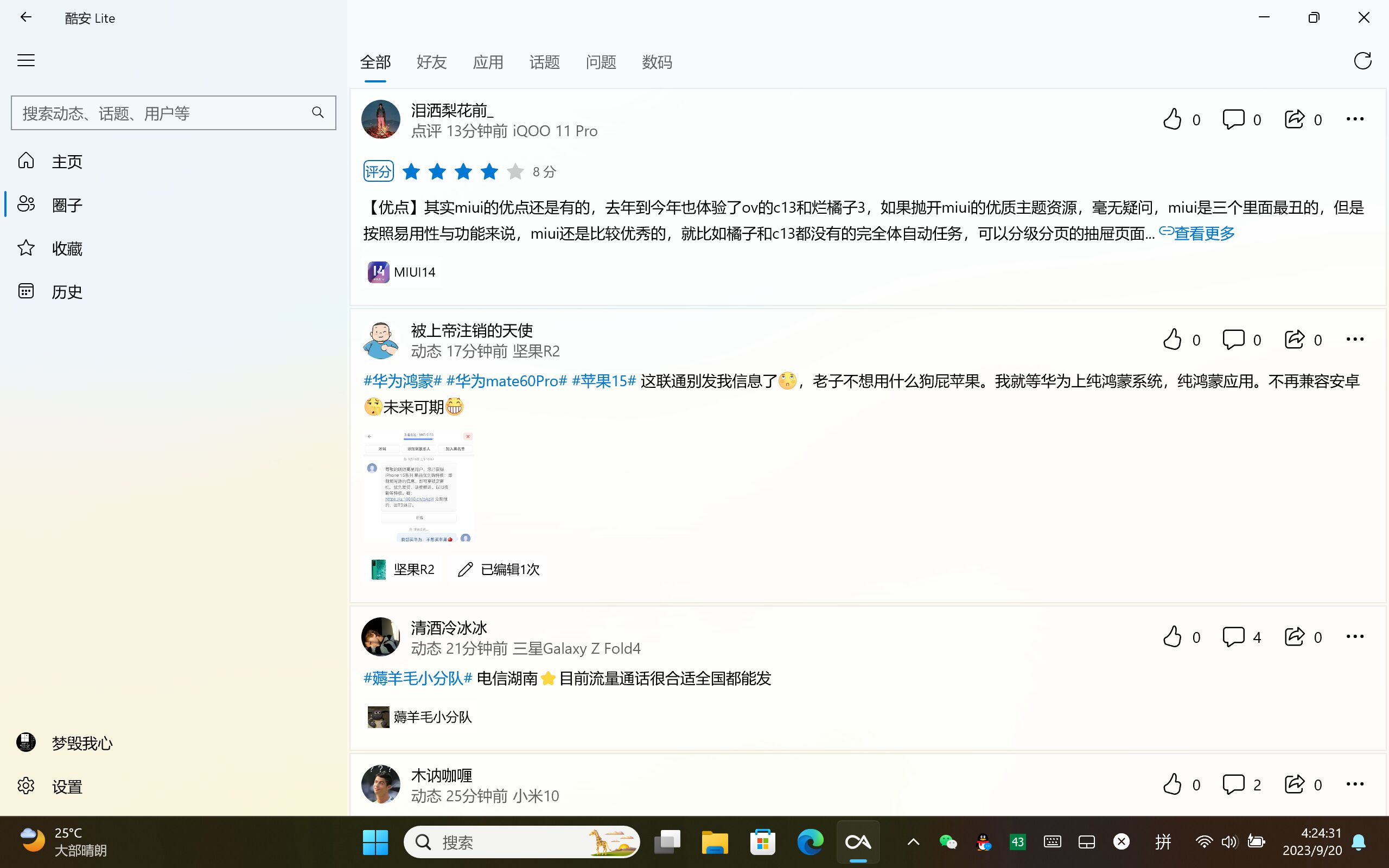
Task: Select 圈子 in sidebar
Action: 173,205
